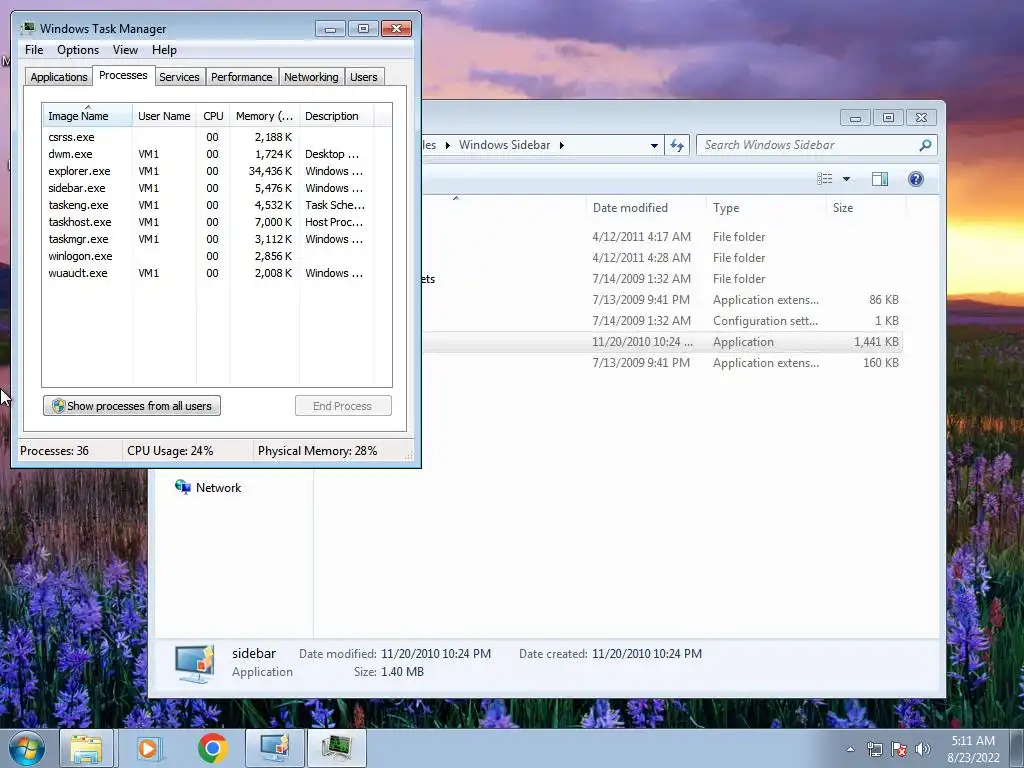Switch to the Networking tab
Screen dimensions: 1024x768
pos(311,77)
